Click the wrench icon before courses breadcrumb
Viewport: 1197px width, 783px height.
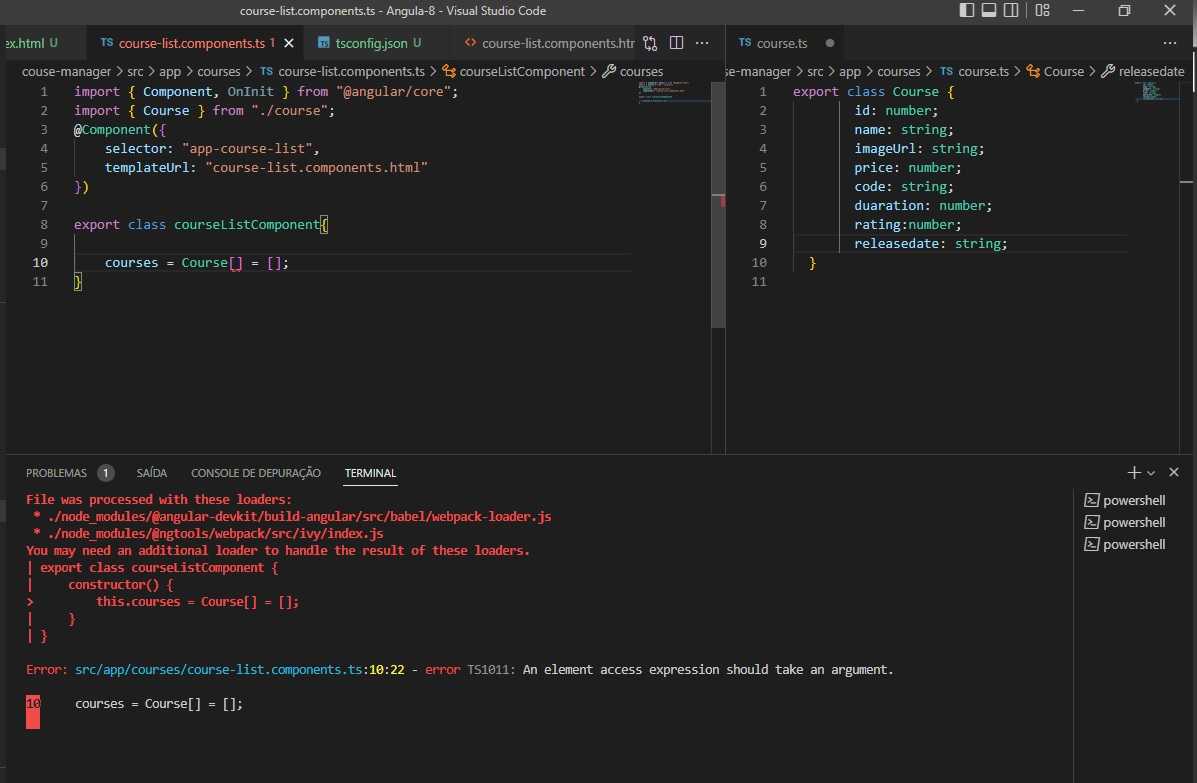point(609,71)
